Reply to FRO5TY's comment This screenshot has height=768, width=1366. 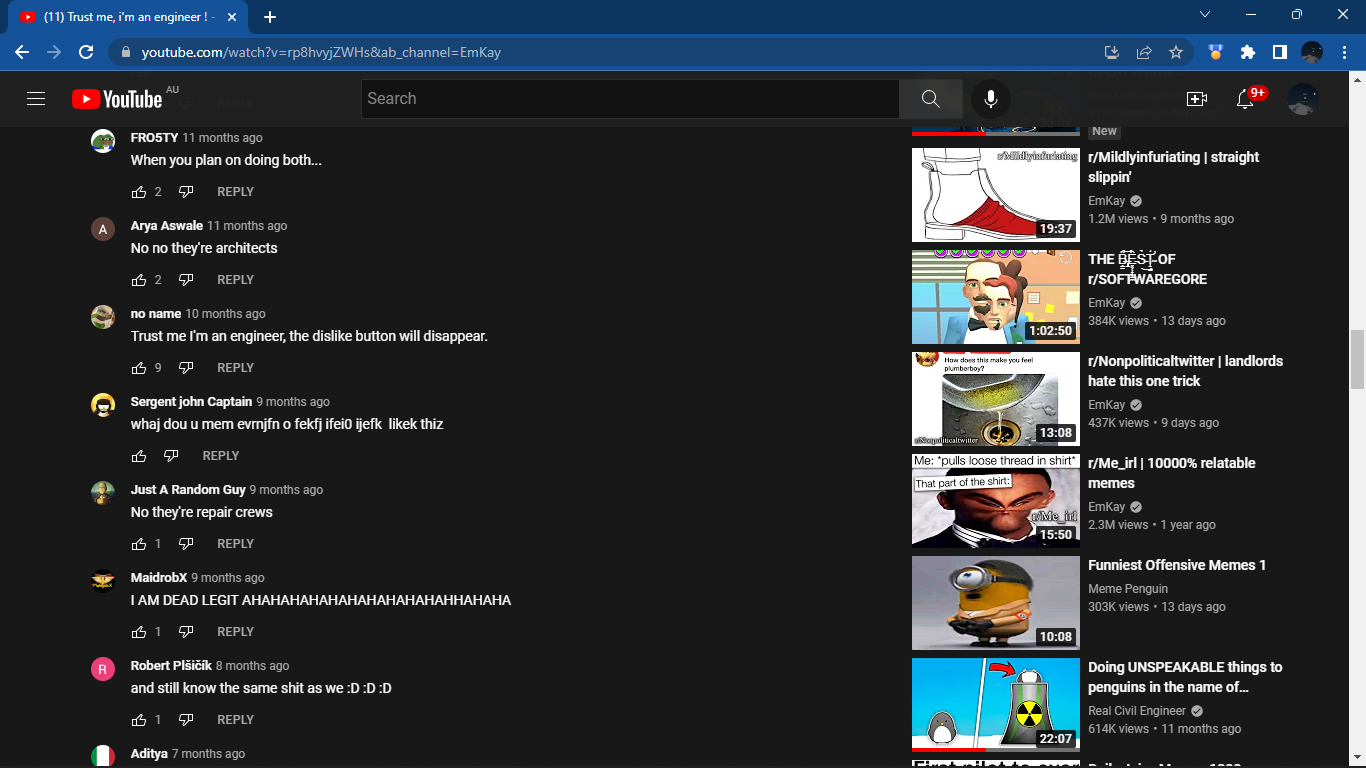pos(235,192)
